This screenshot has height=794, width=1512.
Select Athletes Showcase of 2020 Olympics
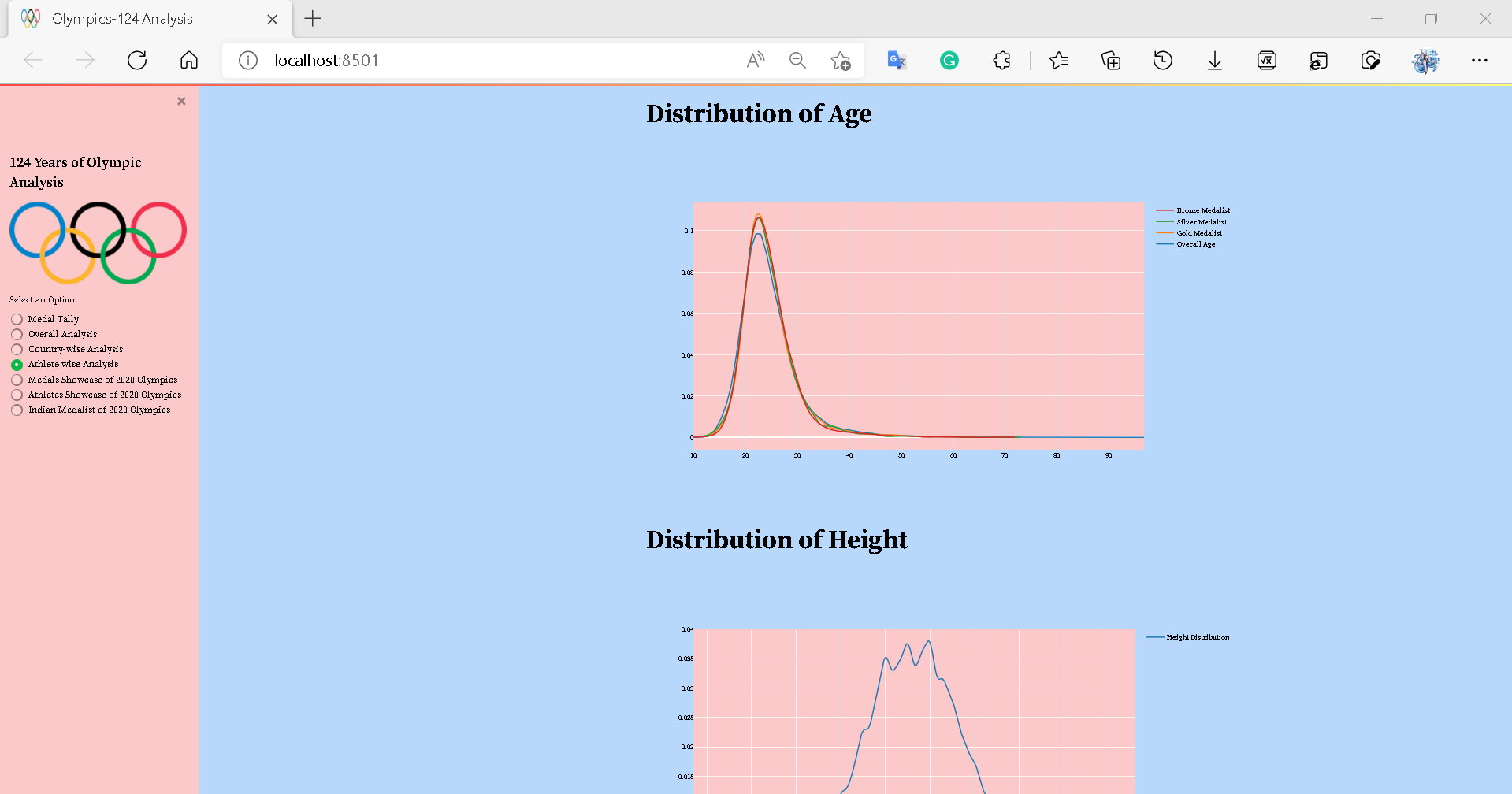tap(96, 395)
